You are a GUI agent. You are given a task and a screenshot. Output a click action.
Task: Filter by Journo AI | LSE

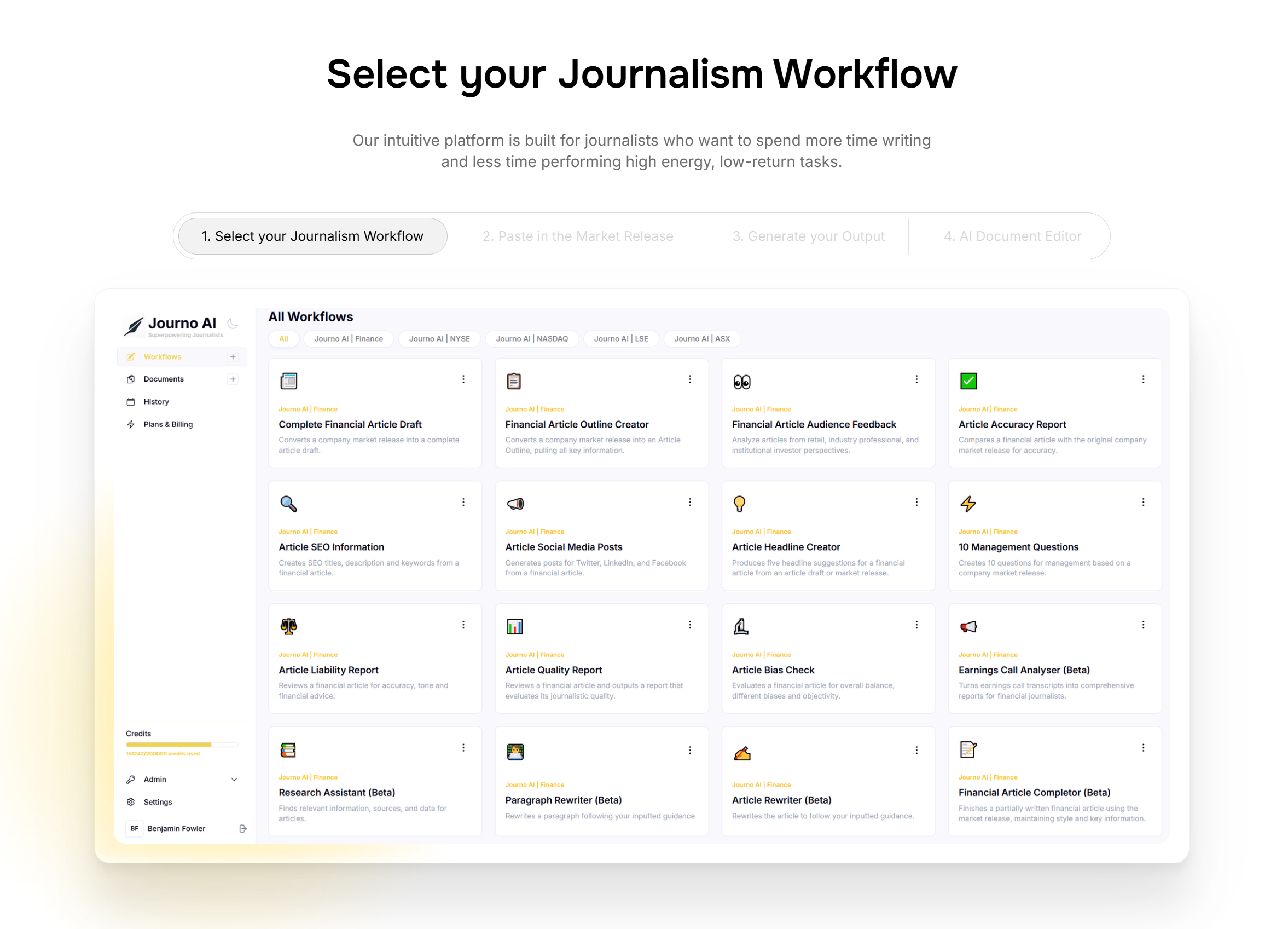(x=621, y=339)
